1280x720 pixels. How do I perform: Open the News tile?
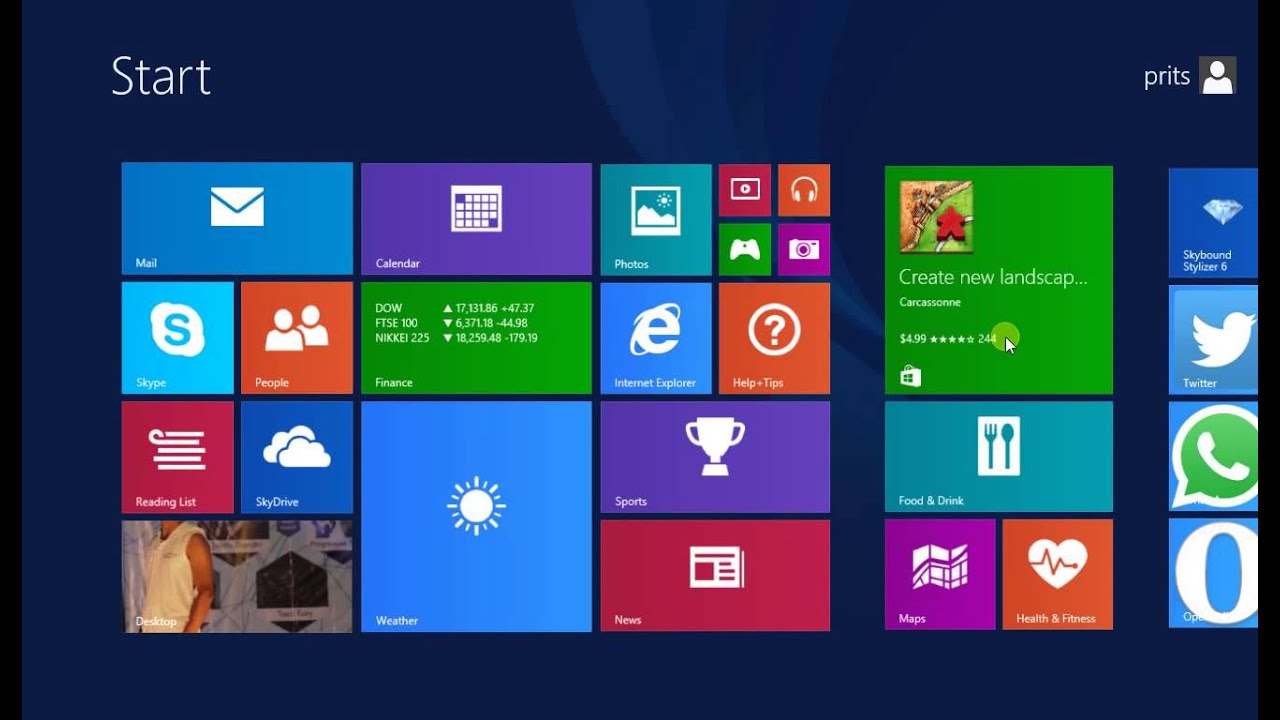click(x=715, y=575)
